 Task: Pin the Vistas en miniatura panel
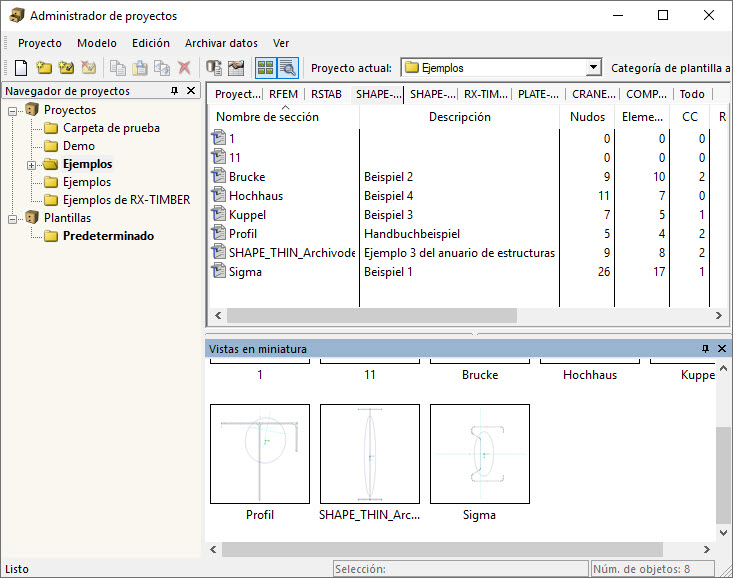[x=705, y=349]
